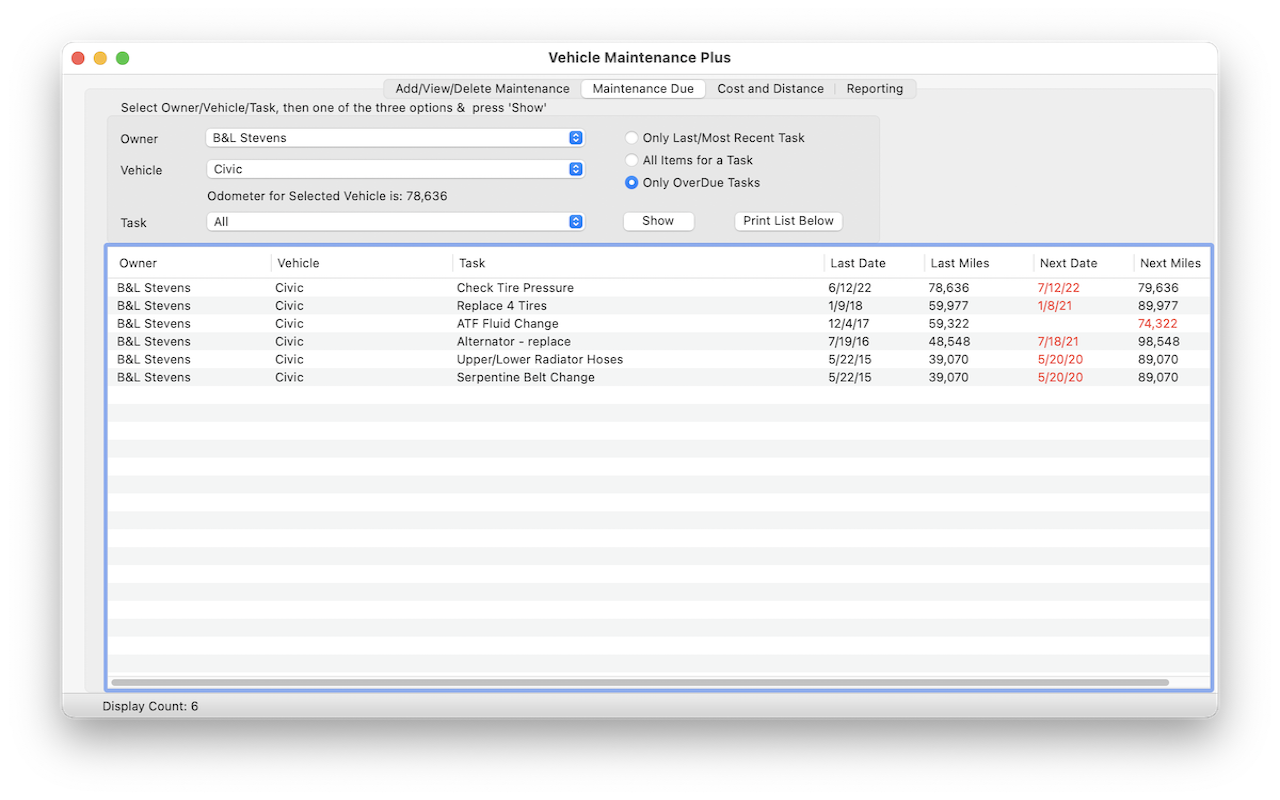Image resolution: width=1280 pixels, height=800 pixels.
Task: Switch to Add/View/Delete Maintenance tab
Action: pyautogui.click(x=482, y=89)
